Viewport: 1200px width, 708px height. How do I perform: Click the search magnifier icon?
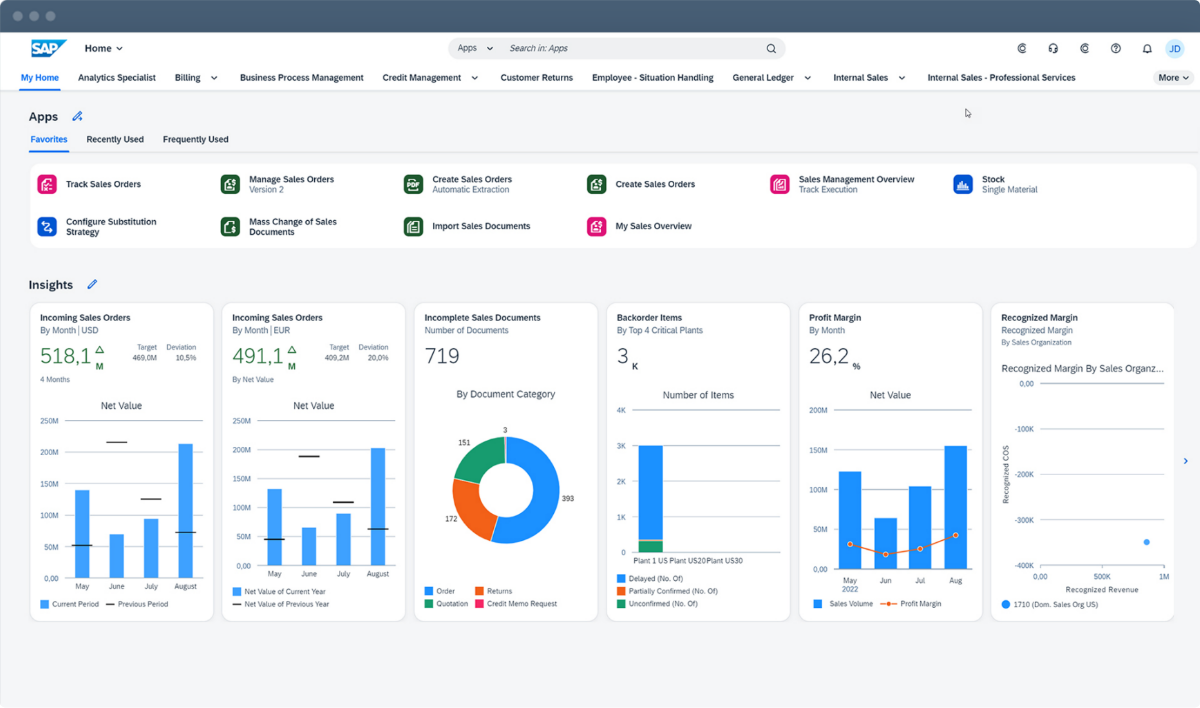[x=771, y=48]
